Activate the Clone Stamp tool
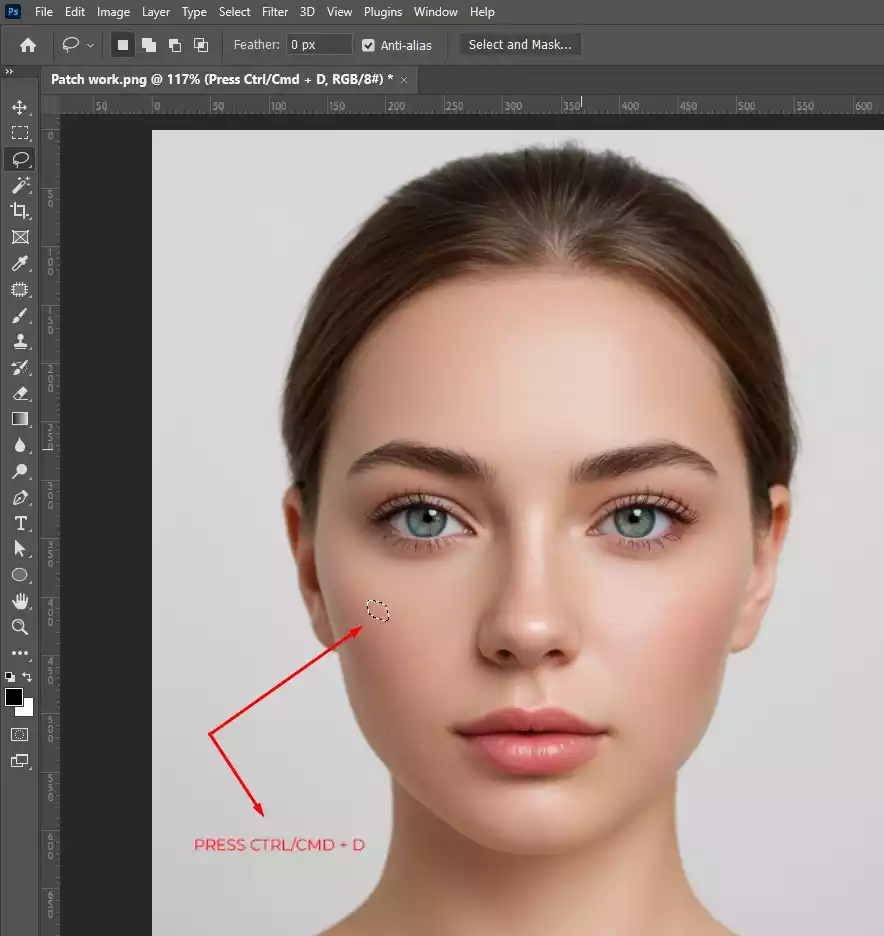Screen dimensions: 884x936 (20, 341)
